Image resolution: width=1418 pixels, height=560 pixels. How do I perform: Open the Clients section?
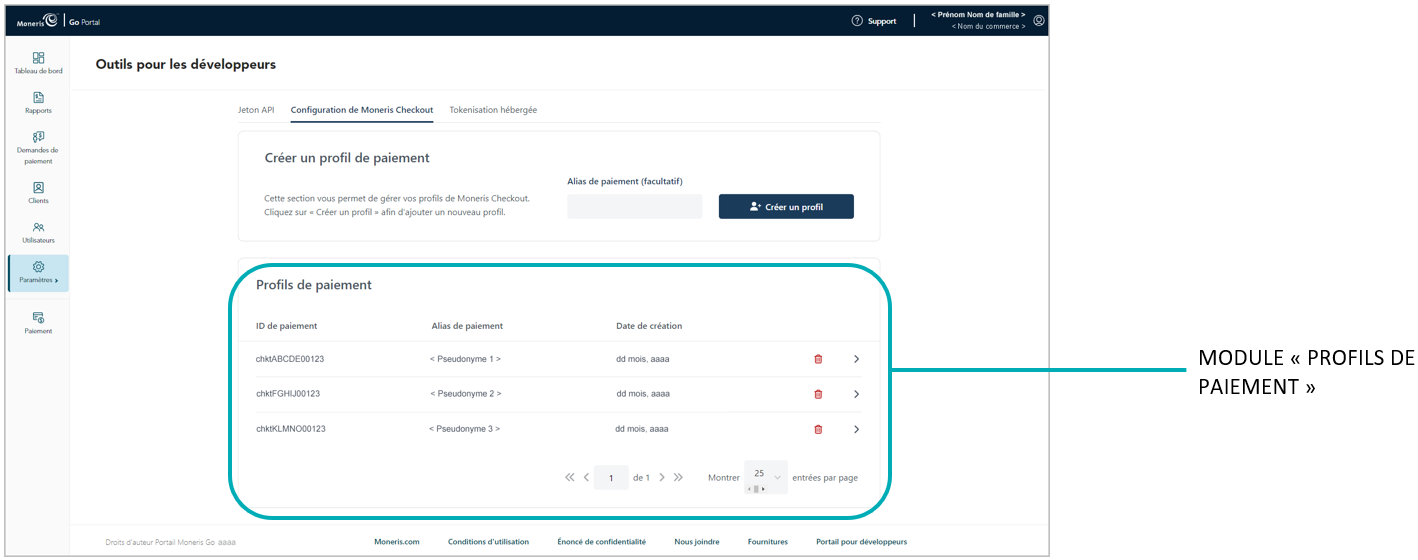point(38,193)
